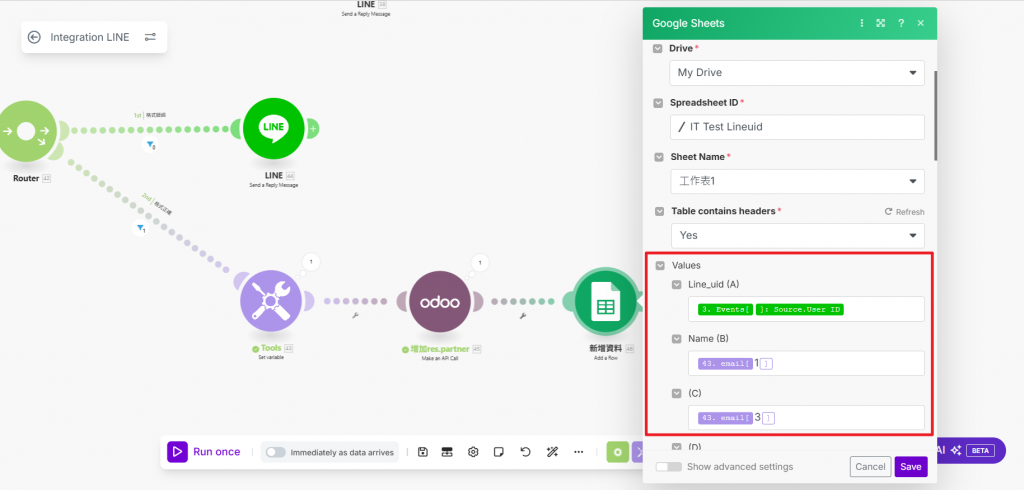Collapse the Table contains headers toggle

click(x=660, y=212)
